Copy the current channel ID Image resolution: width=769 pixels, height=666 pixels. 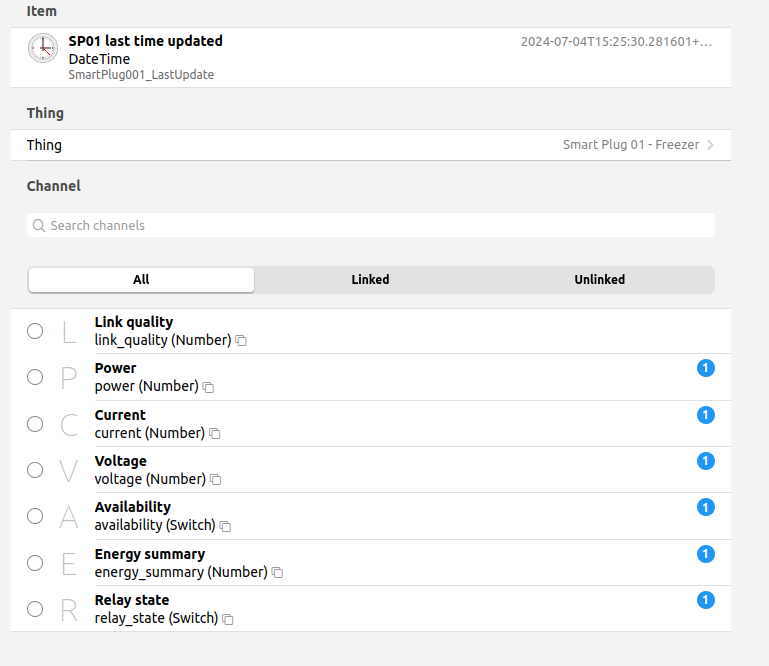pyautogui.click(x=215, y=434)
